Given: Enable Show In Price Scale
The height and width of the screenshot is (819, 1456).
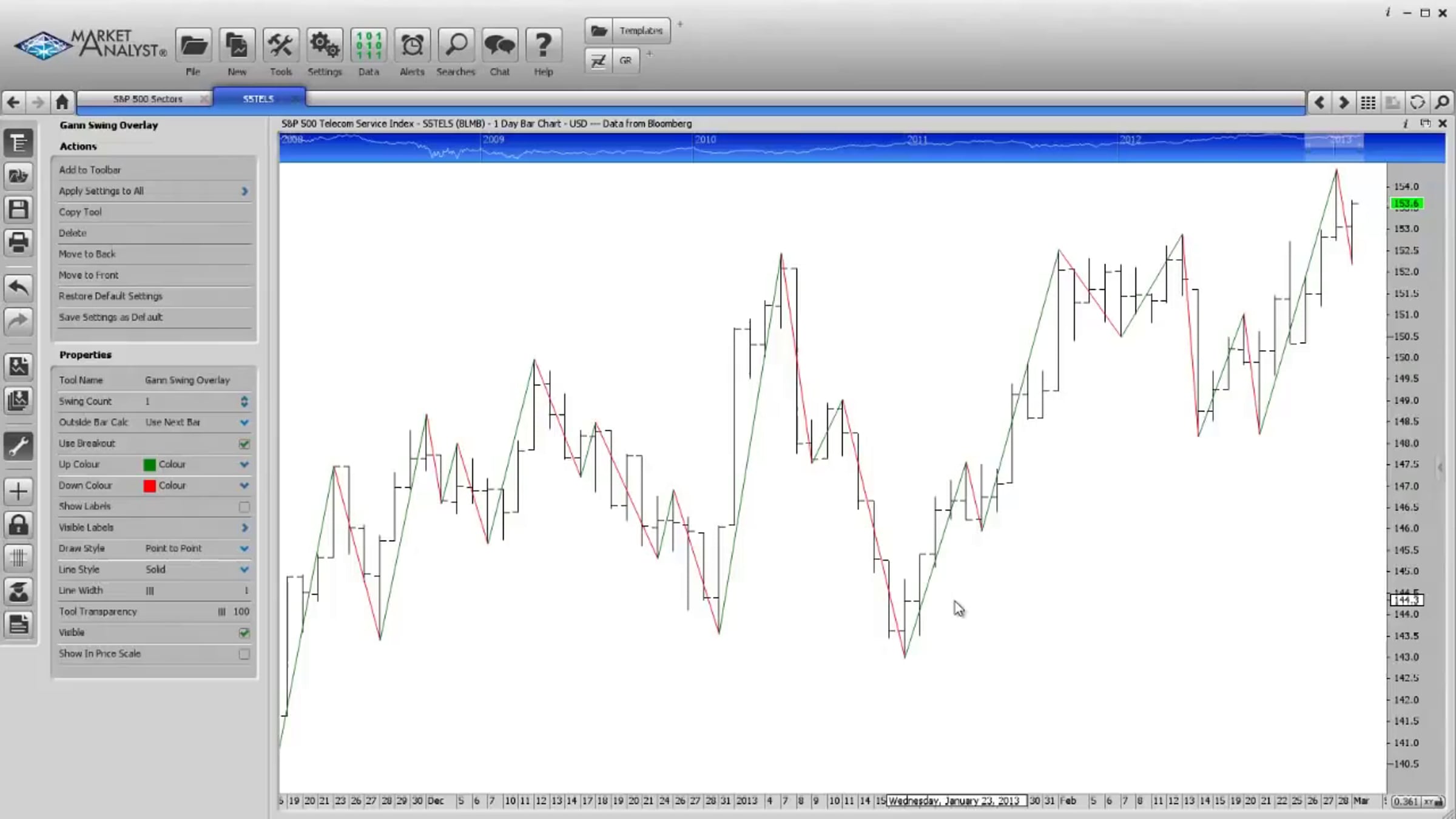Looking at the screenshot, I should pos(244,654).
